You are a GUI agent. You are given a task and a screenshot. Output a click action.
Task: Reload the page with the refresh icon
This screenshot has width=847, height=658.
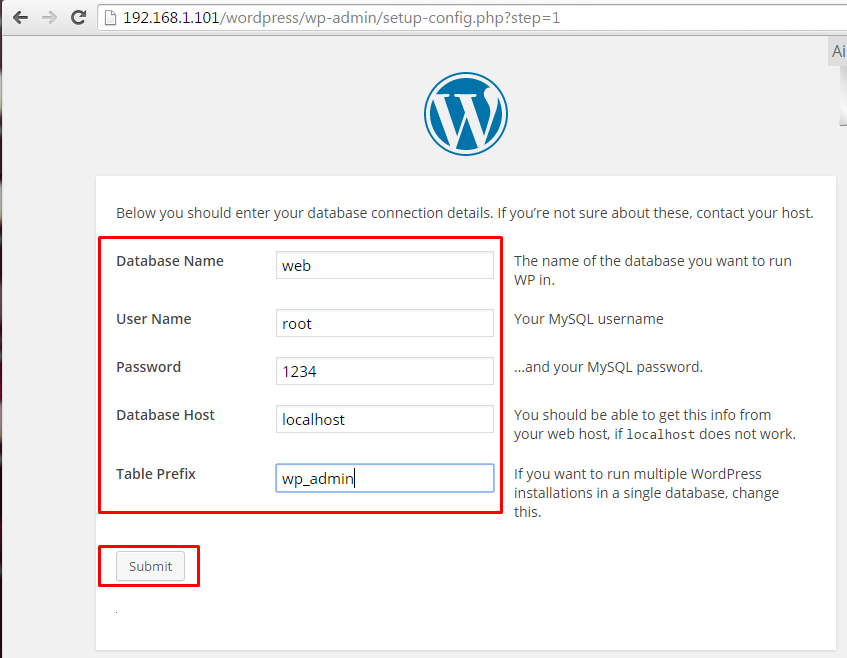[79, 17]
